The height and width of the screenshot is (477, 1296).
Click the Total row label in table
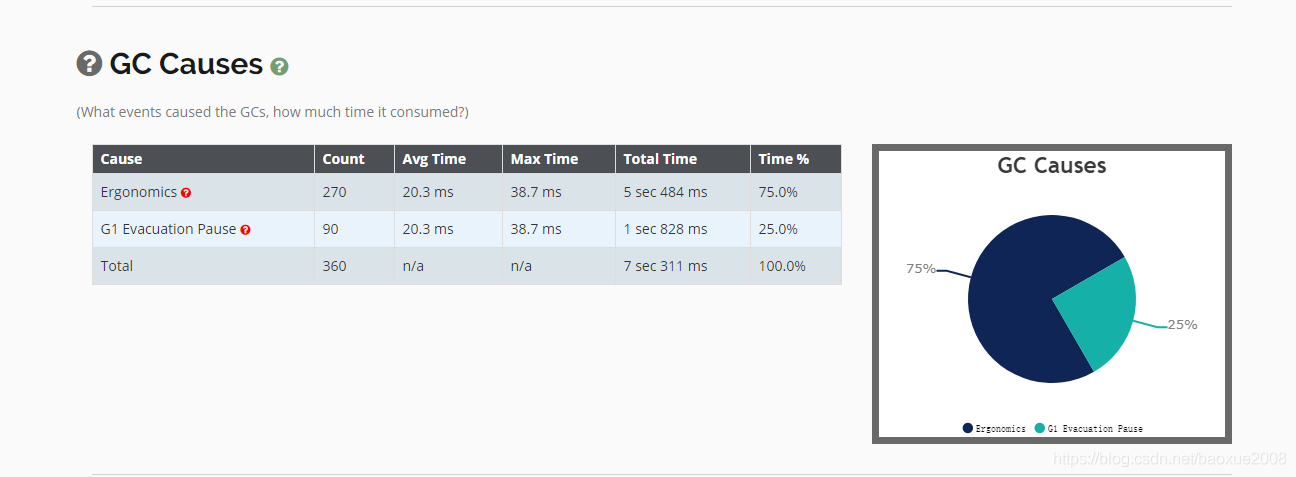point(117,266)
